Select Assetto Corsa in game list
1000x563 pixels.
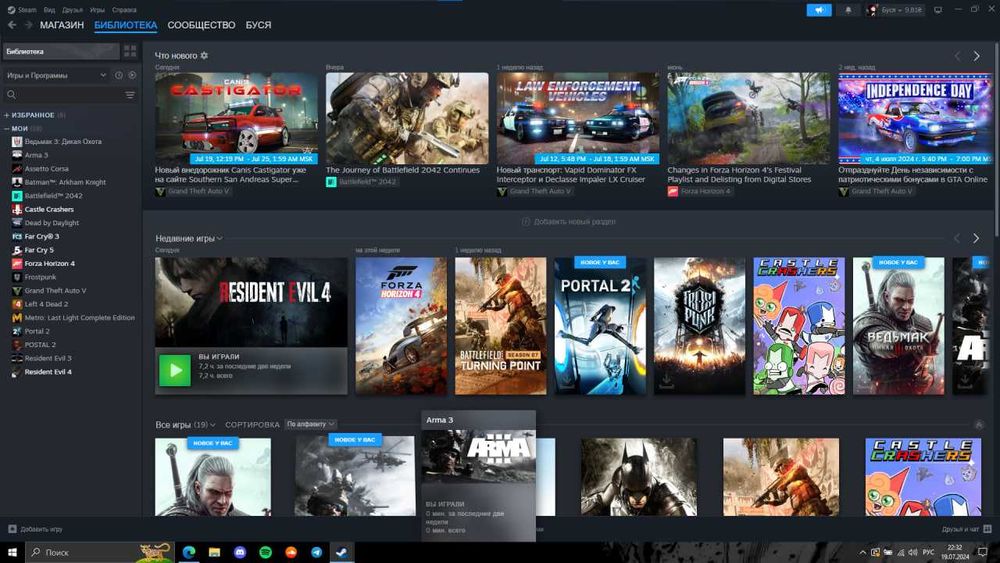click(x=47, y=169)
